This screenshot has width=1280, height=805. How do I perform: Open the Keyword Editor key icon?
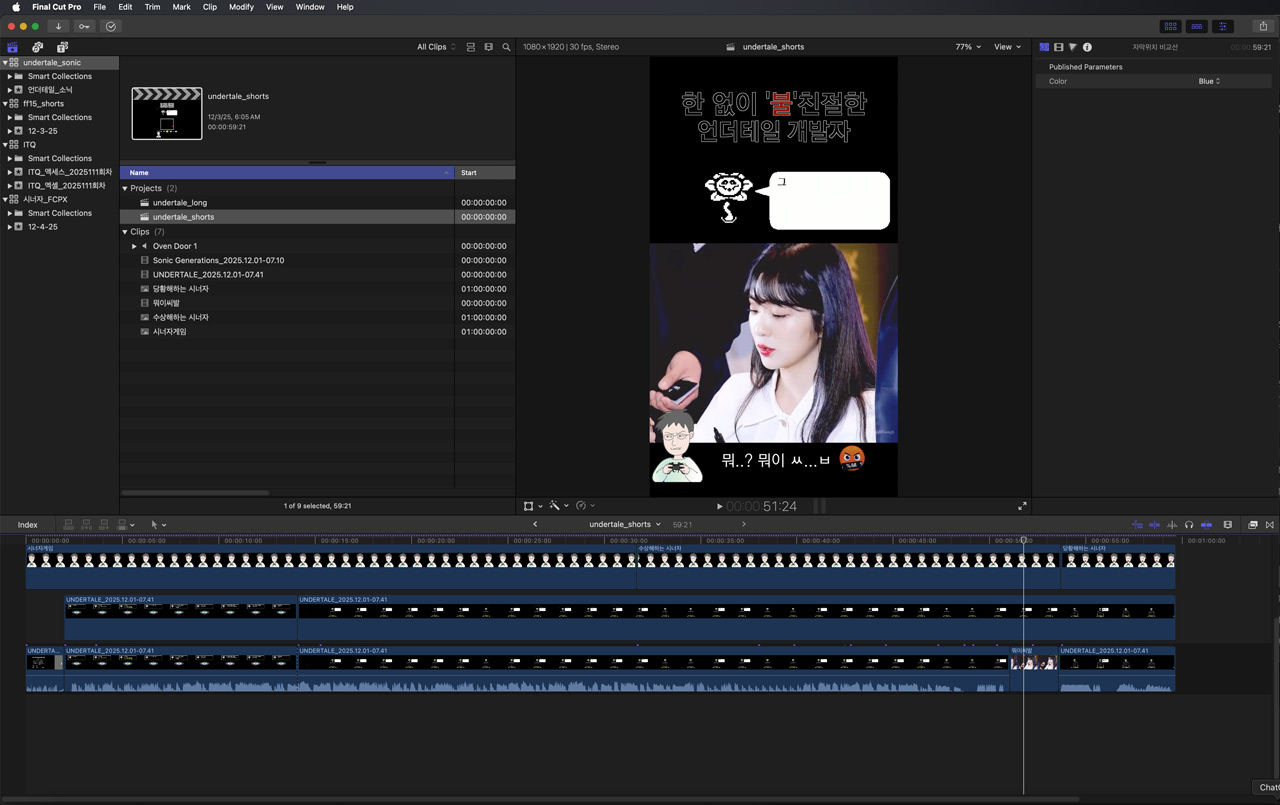(84, 26)
